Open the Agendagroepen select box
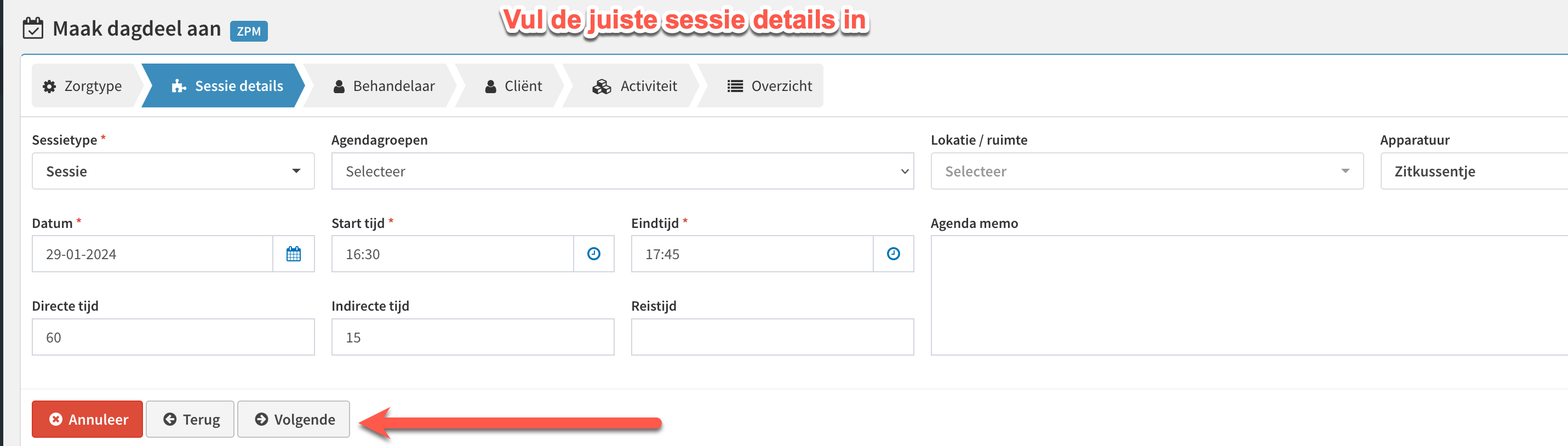This screenshot has width=1568, height=446. coord(622,171)
